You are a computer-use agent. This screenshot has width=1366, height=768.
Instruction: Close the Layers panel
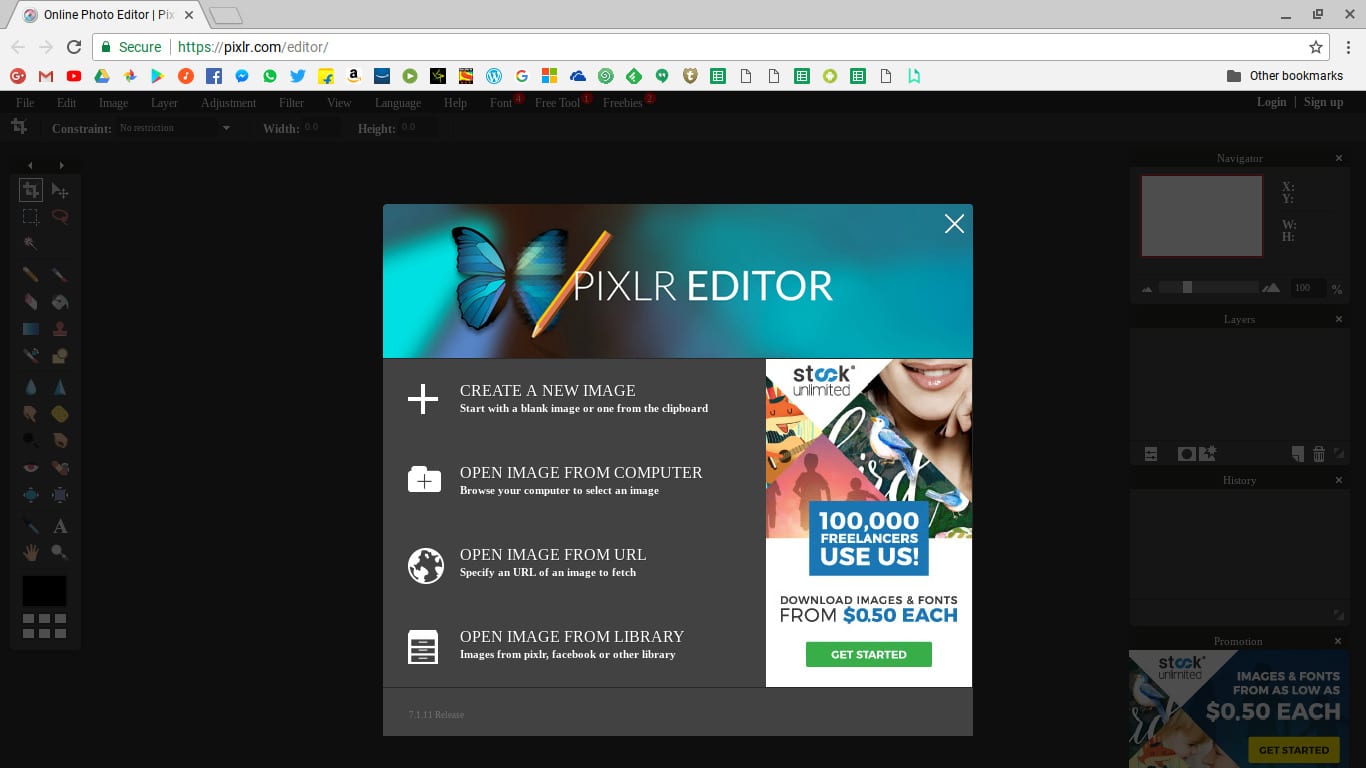[1339, 319]
